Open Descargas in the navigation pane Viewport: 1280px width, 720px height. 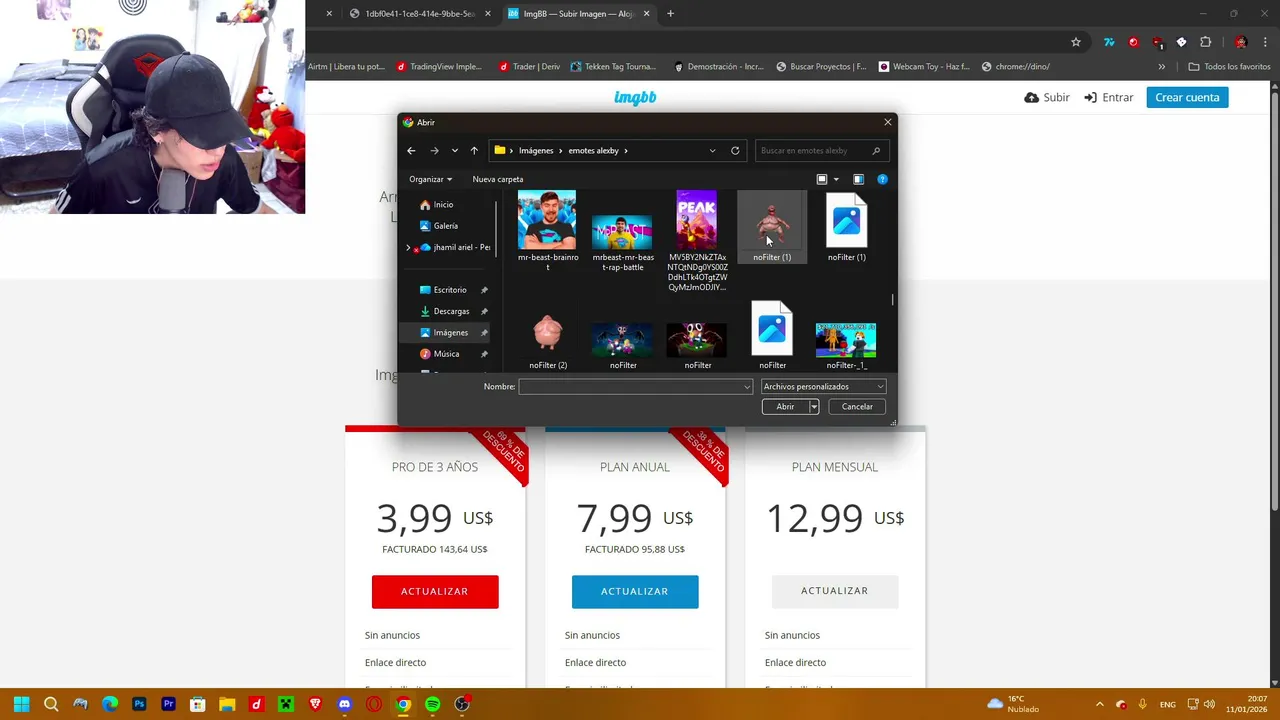click(x=451, y=311)
